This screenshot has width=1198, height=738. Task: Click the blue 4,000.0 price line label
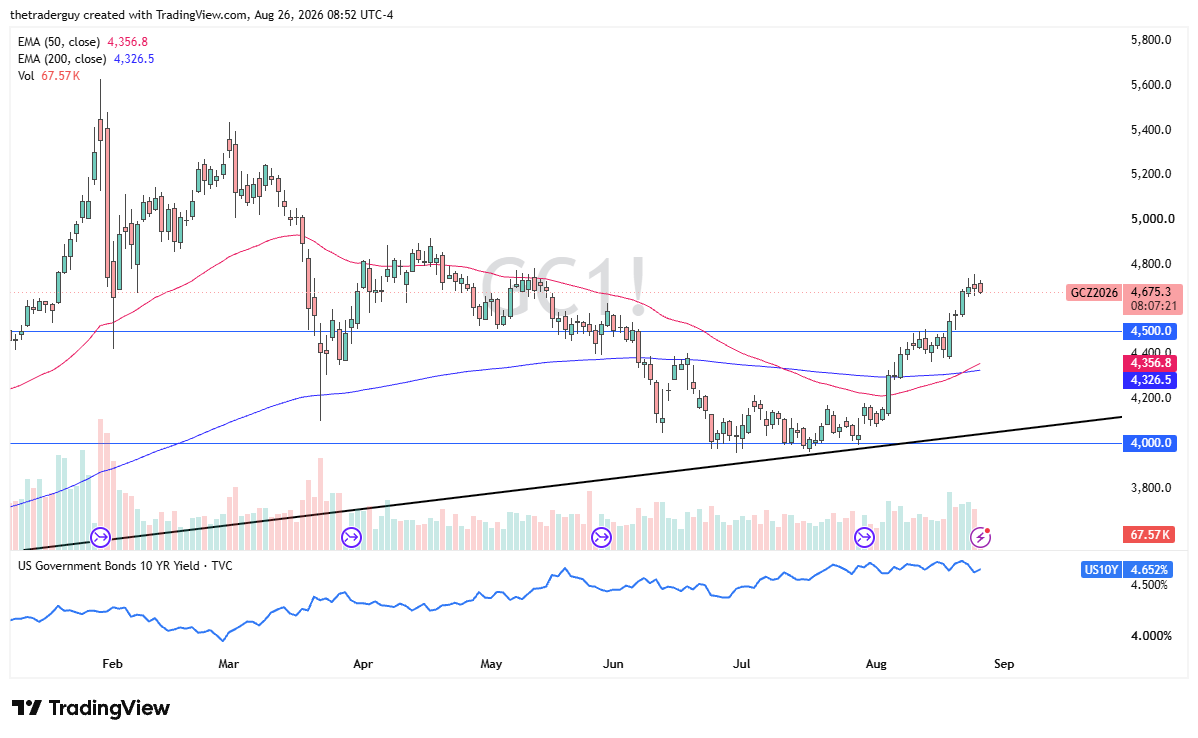(x=1150, y=443)
